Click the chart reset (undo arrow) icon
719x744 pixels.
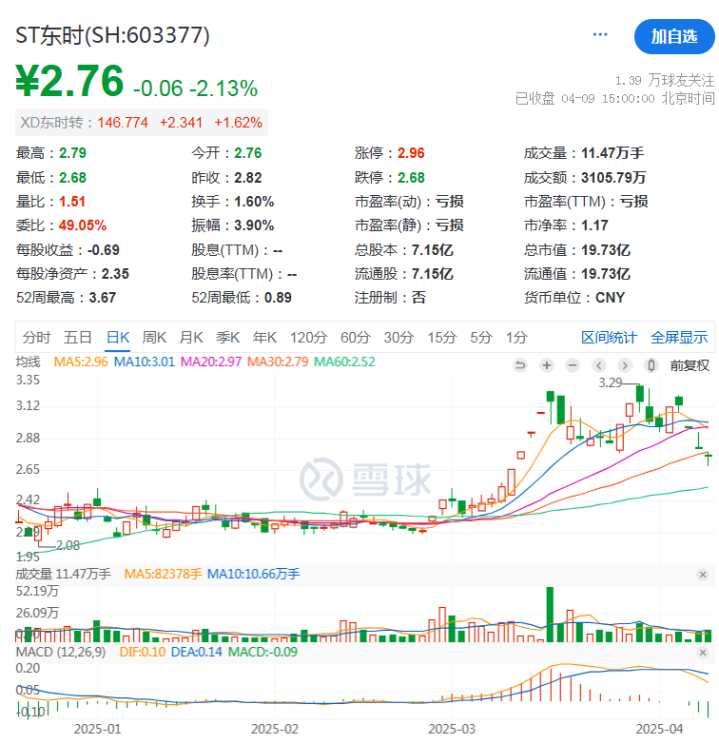tap(520, 365)
